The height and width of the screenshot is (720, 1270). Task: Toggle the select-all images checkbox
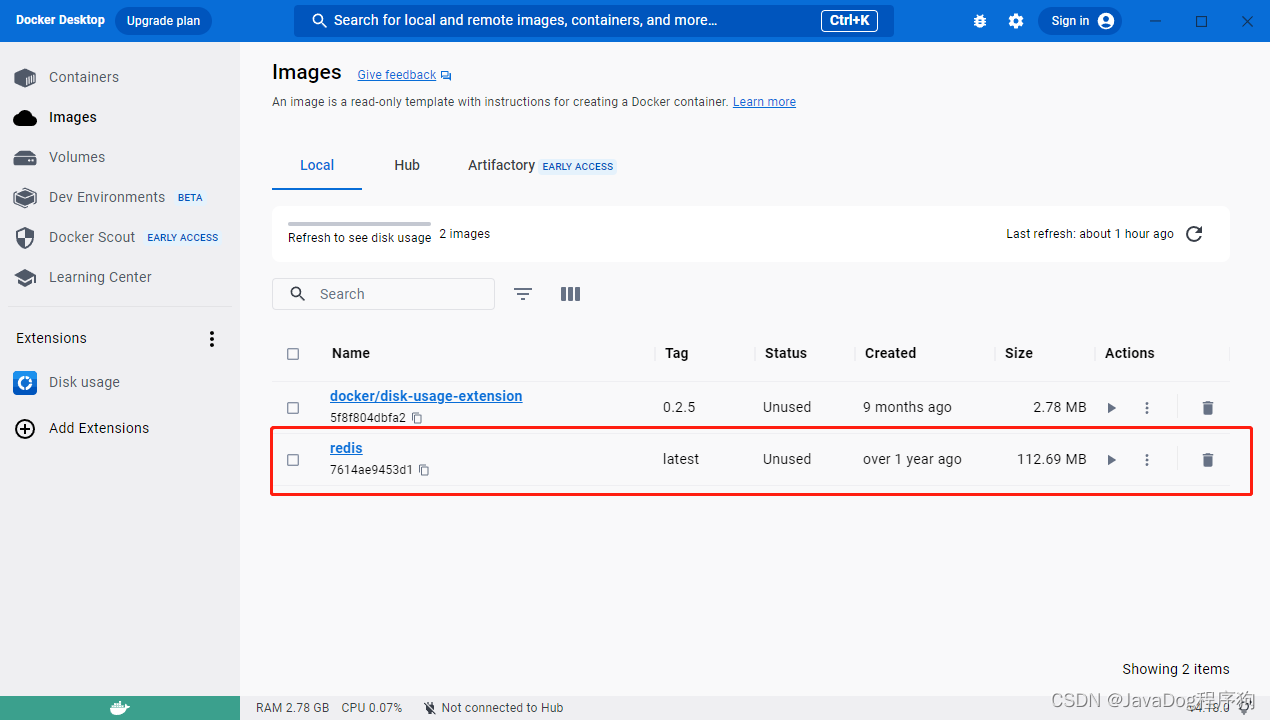coord(293,353)
